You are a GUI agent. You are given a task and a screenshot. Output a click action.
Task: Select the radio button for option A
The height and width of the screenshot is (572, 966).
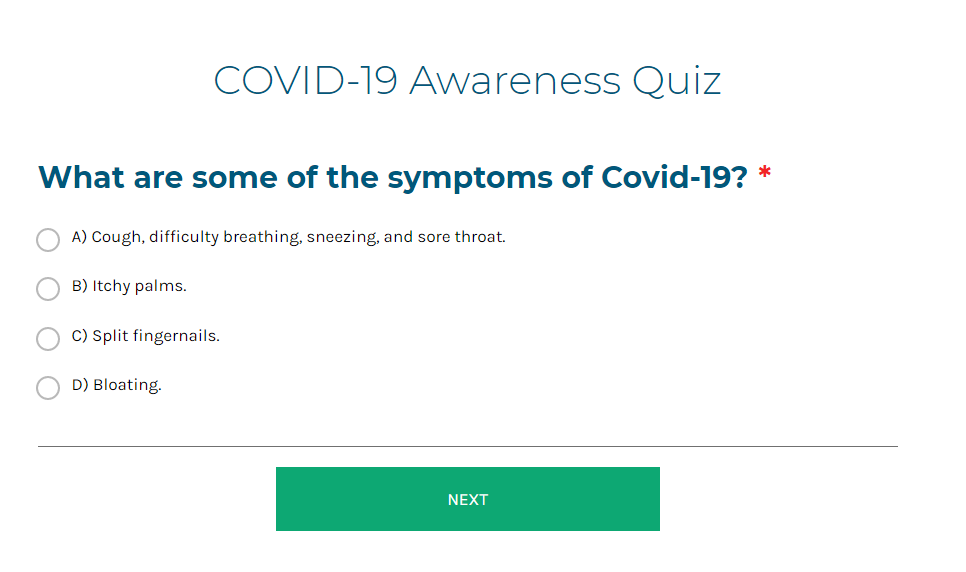(48, 240)
